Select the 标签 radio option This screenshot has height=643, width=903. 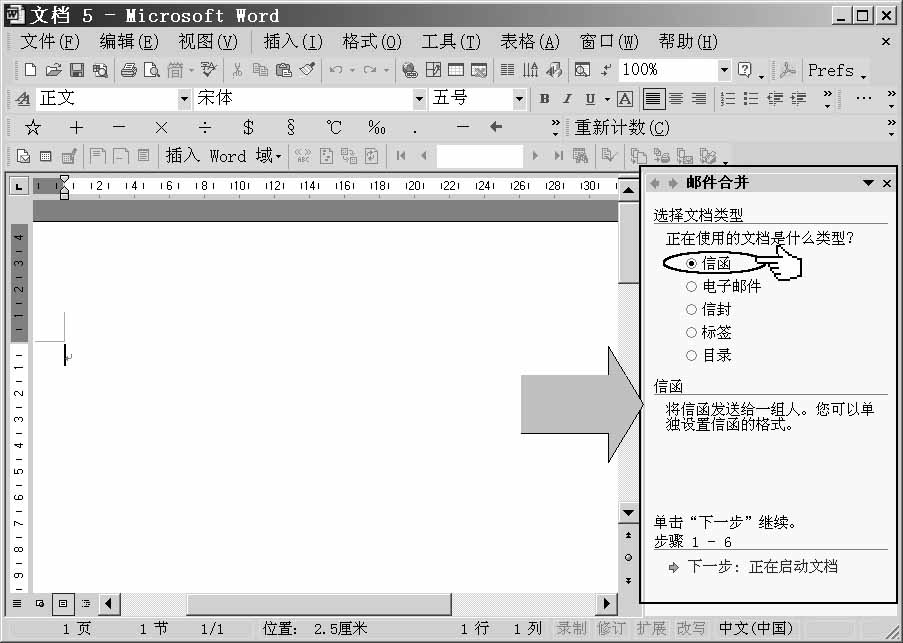pos(691,332)
